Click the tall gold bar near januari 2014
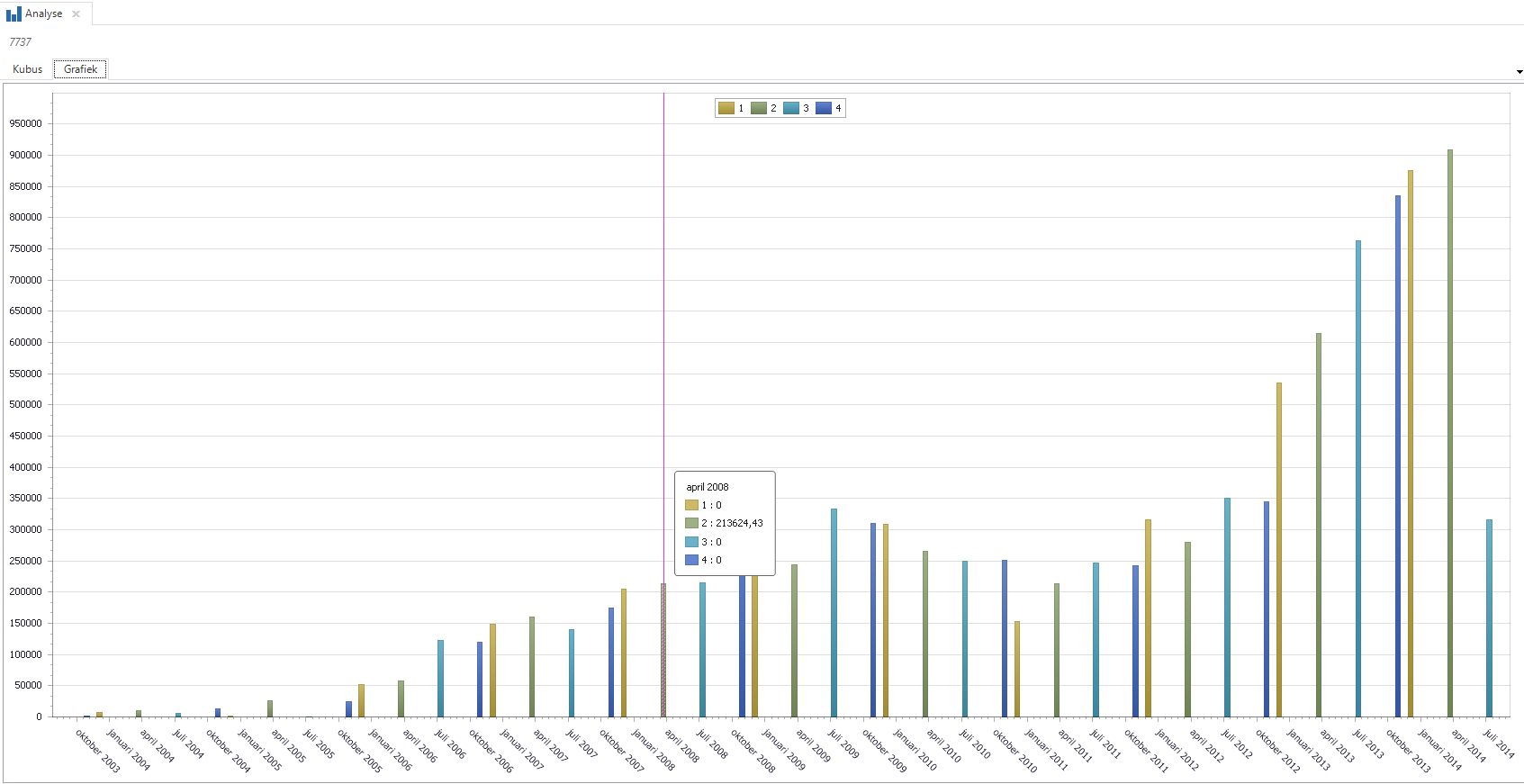The height and width of the screenshot is (784, 1524). point(1411,441)
